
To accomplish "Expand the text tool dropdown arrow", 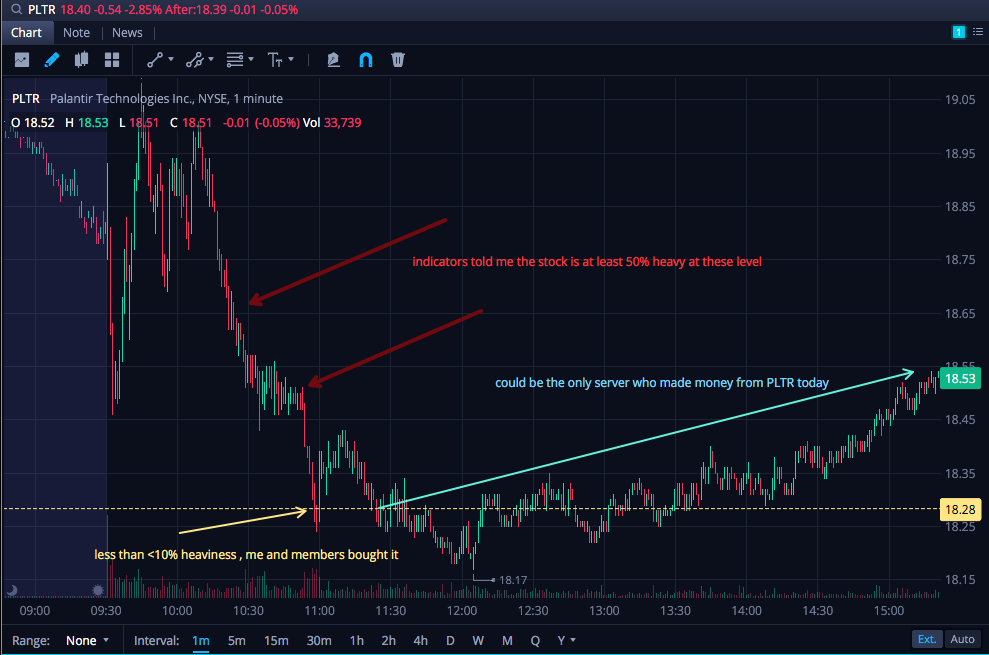I will (x=291, y=59).
